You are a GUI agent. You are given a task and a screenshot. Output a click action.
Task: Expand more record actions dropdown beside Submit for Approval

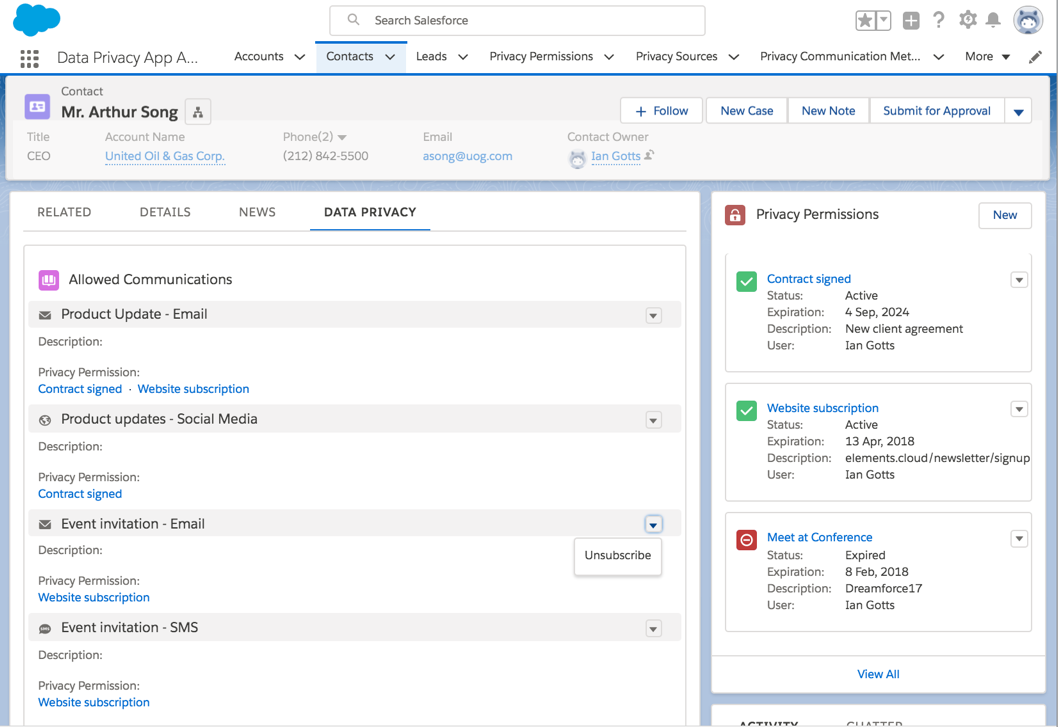point(1018,111)
